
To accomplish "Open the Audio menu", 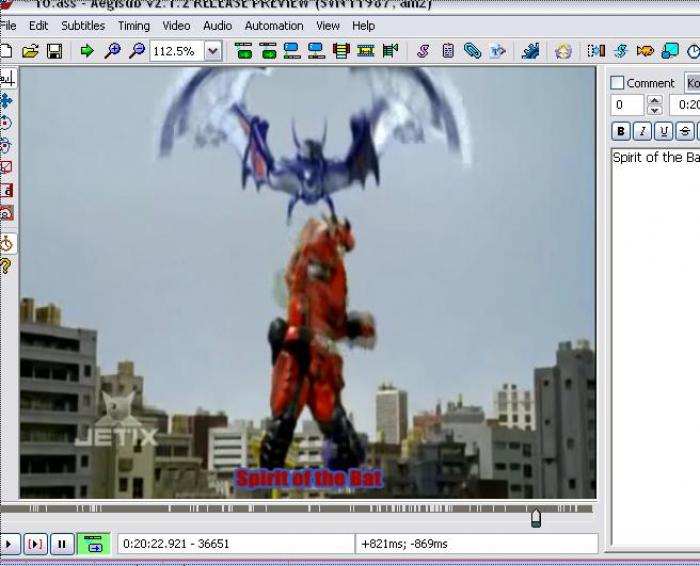I will click(x=217, y=26).
